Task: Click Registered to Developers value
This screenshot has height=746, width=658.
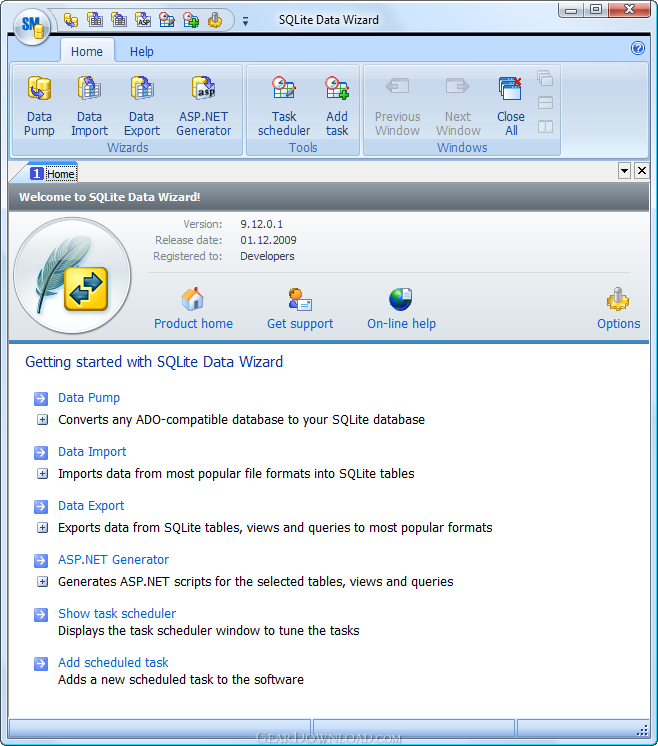Action: coord(267,256)
